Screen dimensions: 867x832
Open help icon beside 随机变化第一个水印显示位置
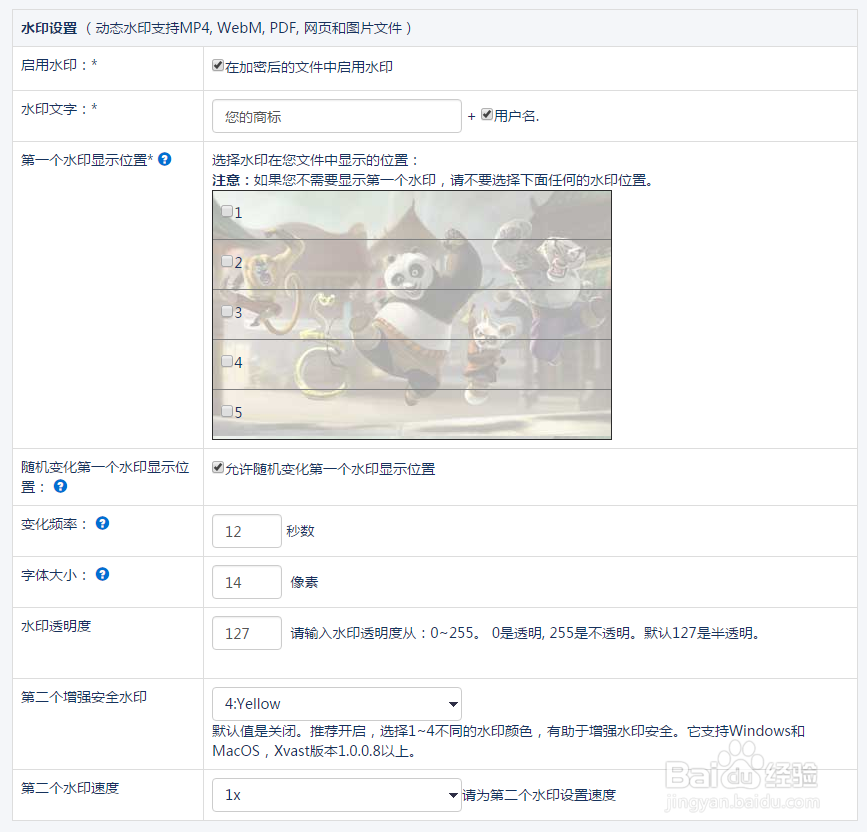click(60, 486)
